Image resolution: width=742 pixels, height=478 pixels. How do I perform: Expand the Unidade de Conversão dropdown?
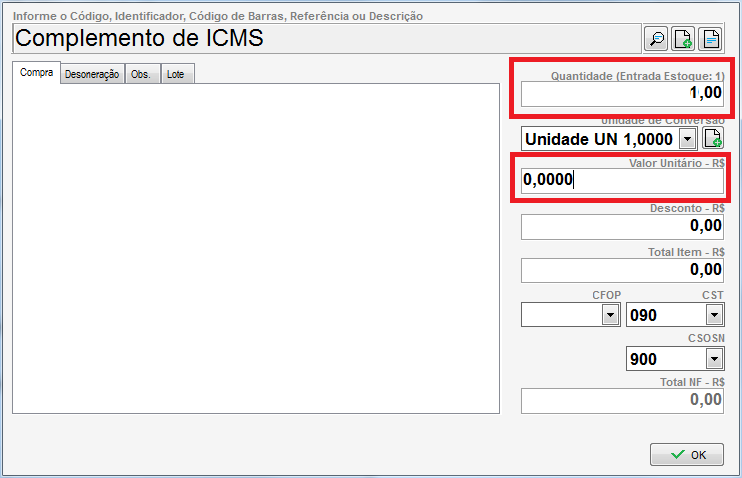click(x=687, y=139)
